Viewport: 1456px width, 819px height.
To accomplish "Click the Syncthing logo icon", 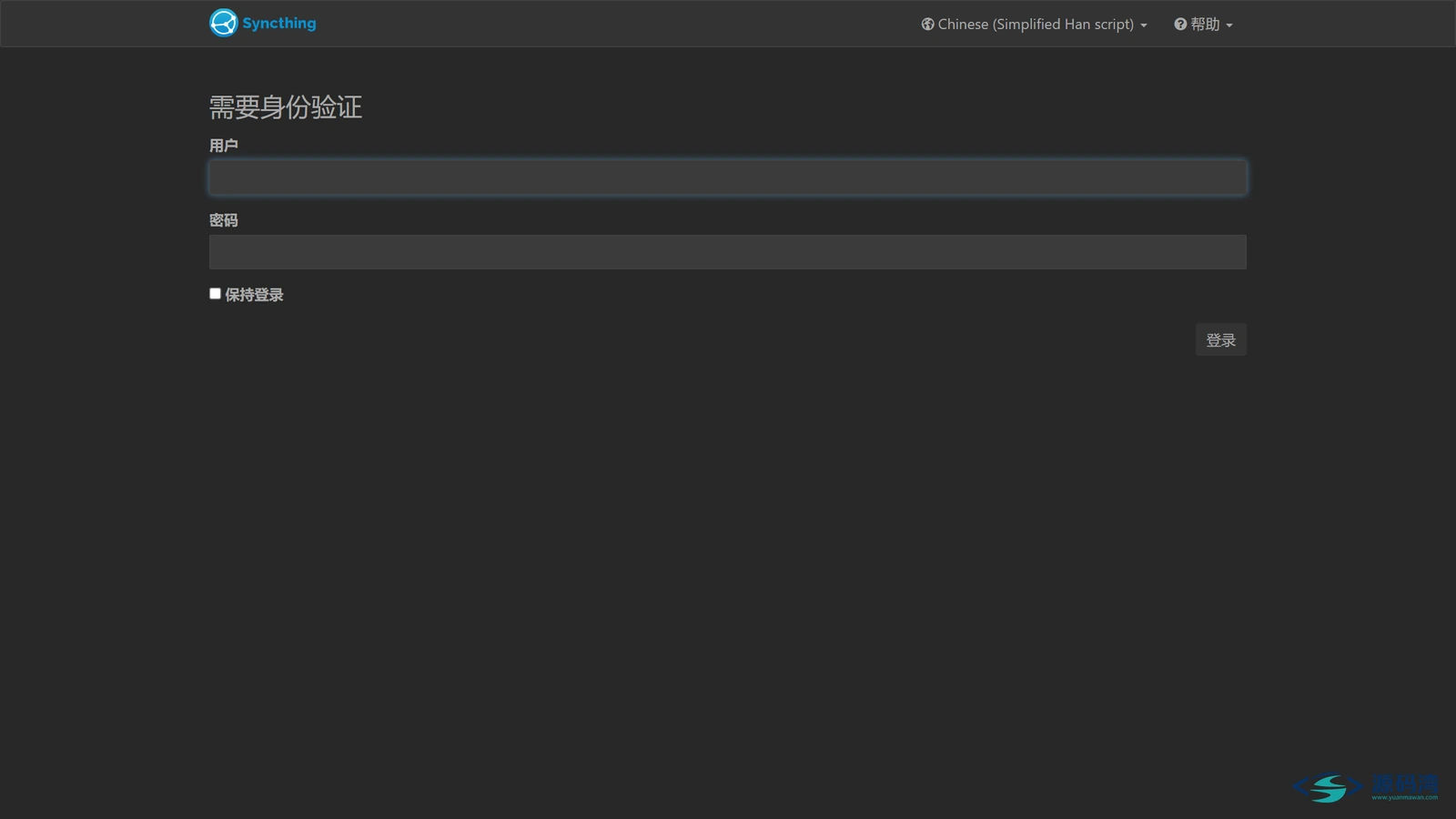I will point(223,23).
